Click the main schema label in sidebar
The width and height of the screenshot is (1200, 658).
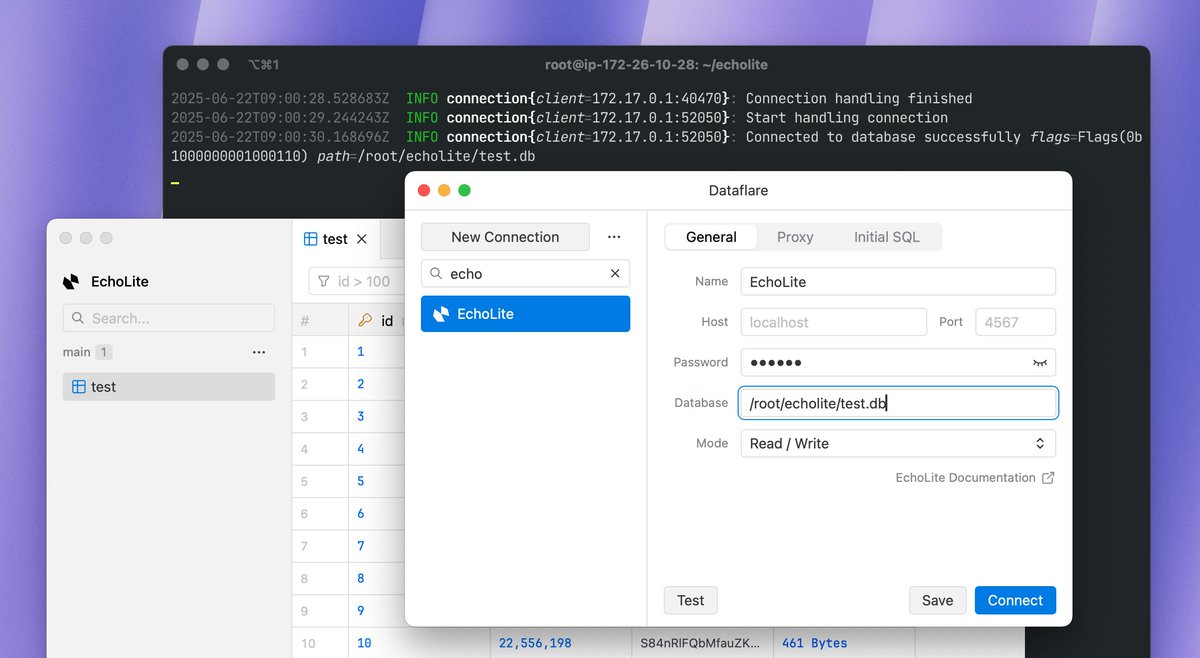click(77, 352)
